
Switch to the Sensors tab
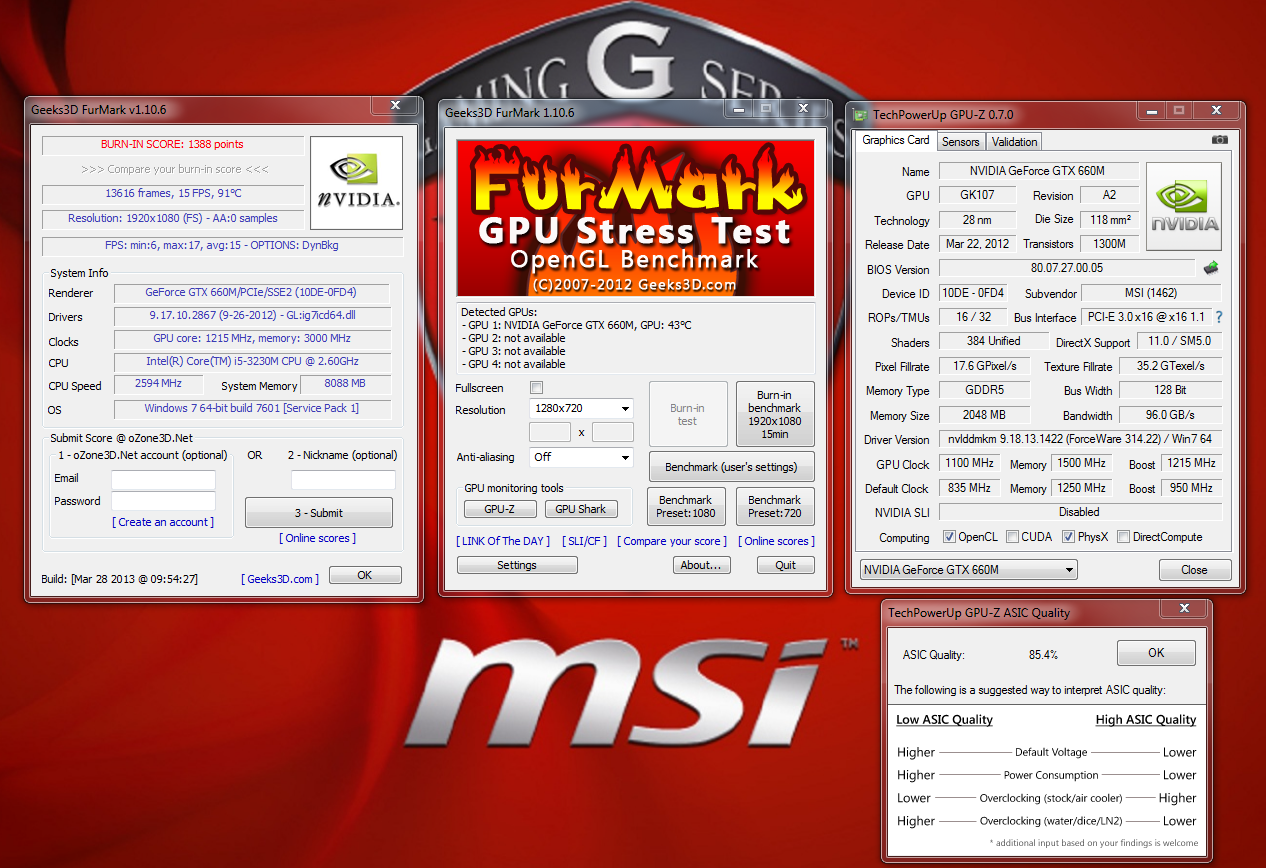click(961, 142)
